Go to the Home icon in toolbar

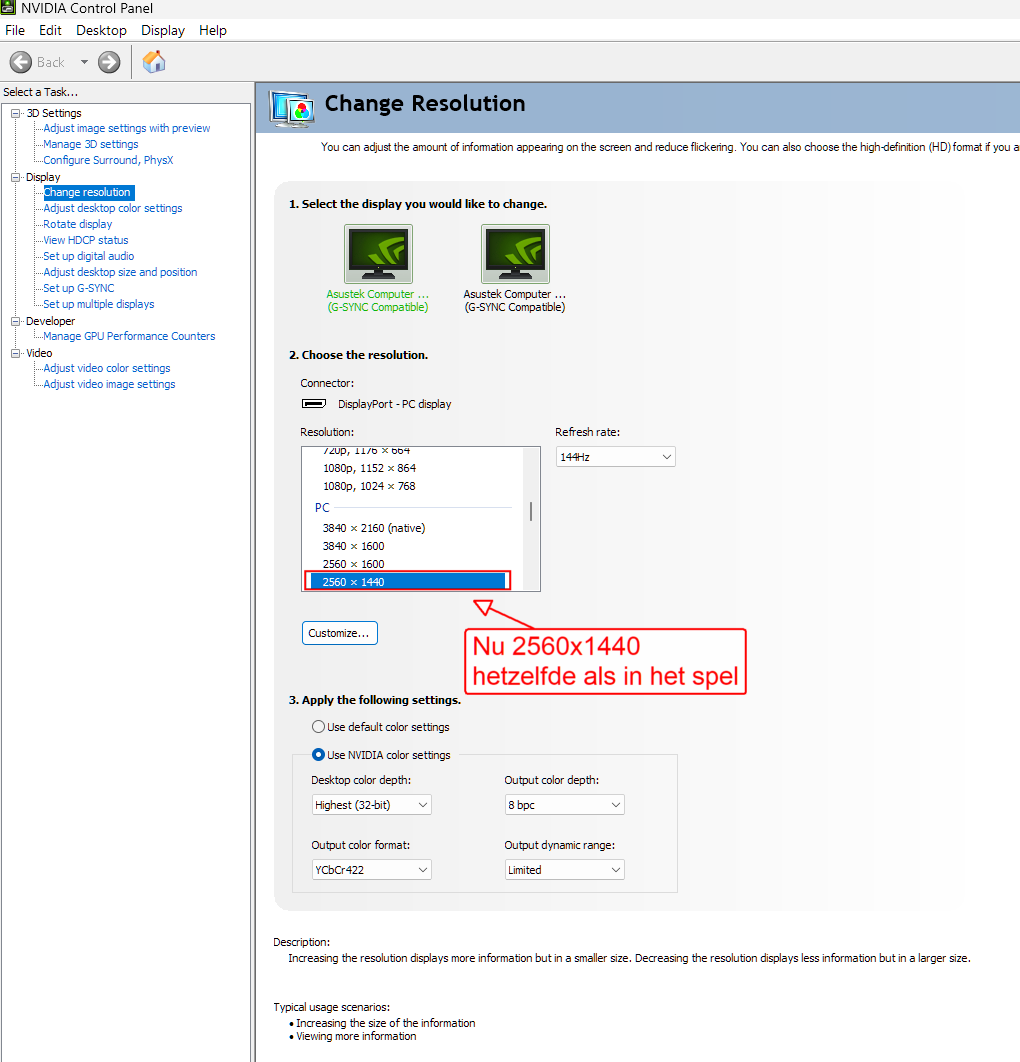[154, 62]
